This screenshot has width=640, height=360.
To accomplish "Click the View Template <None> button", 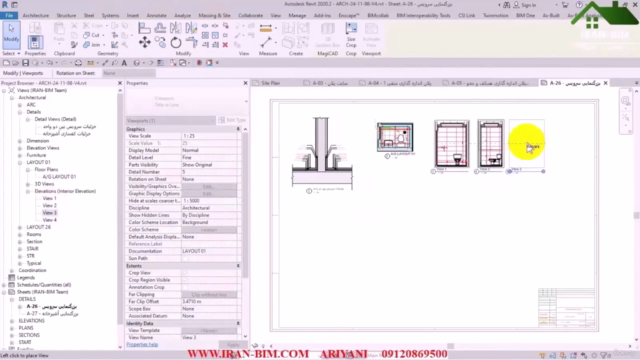I will (209, 331).
